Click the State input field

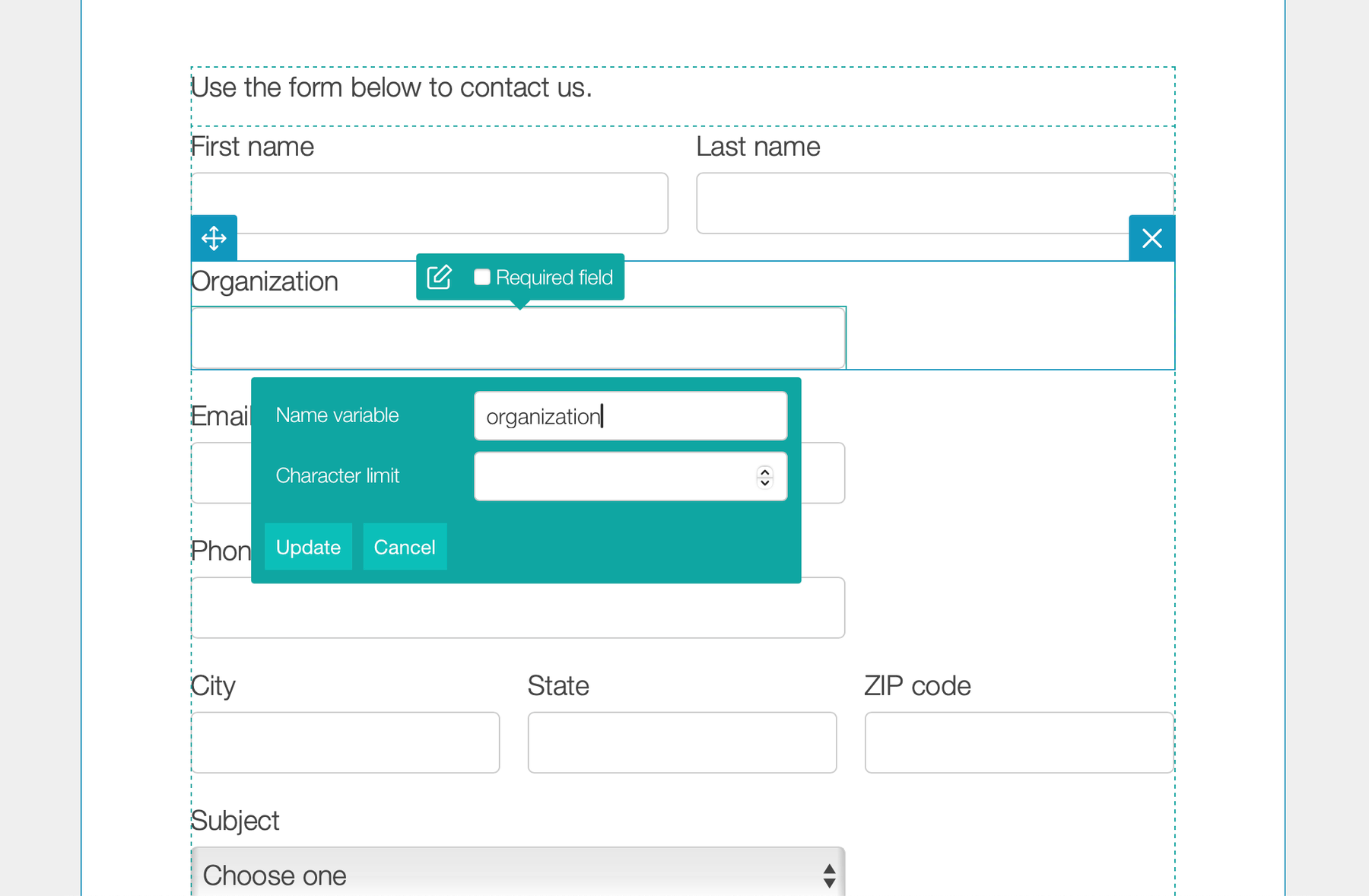[681, 742]
